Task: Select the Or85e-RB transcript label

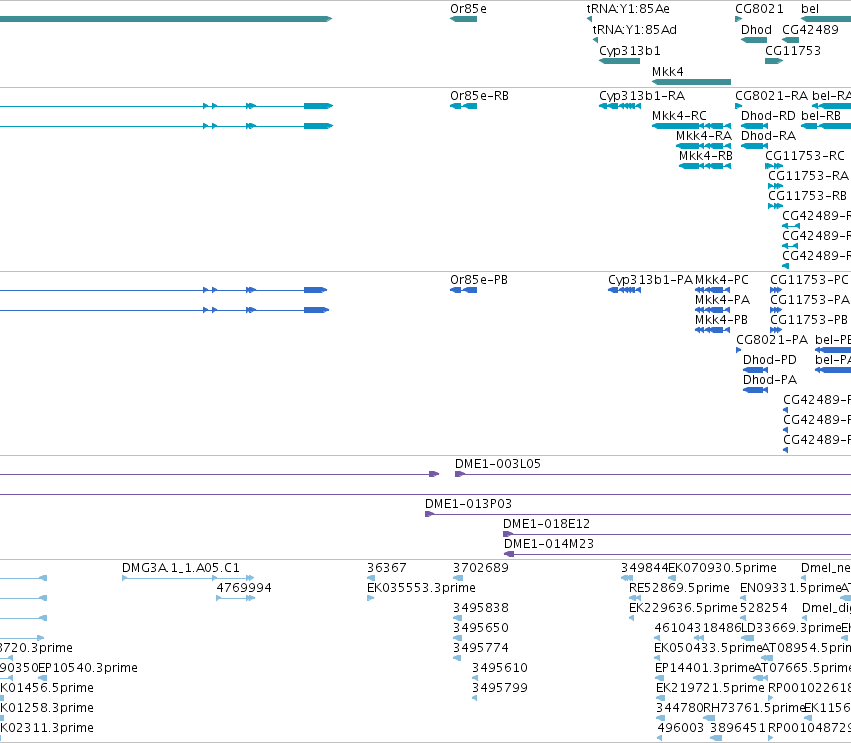Action: (479, 96)
